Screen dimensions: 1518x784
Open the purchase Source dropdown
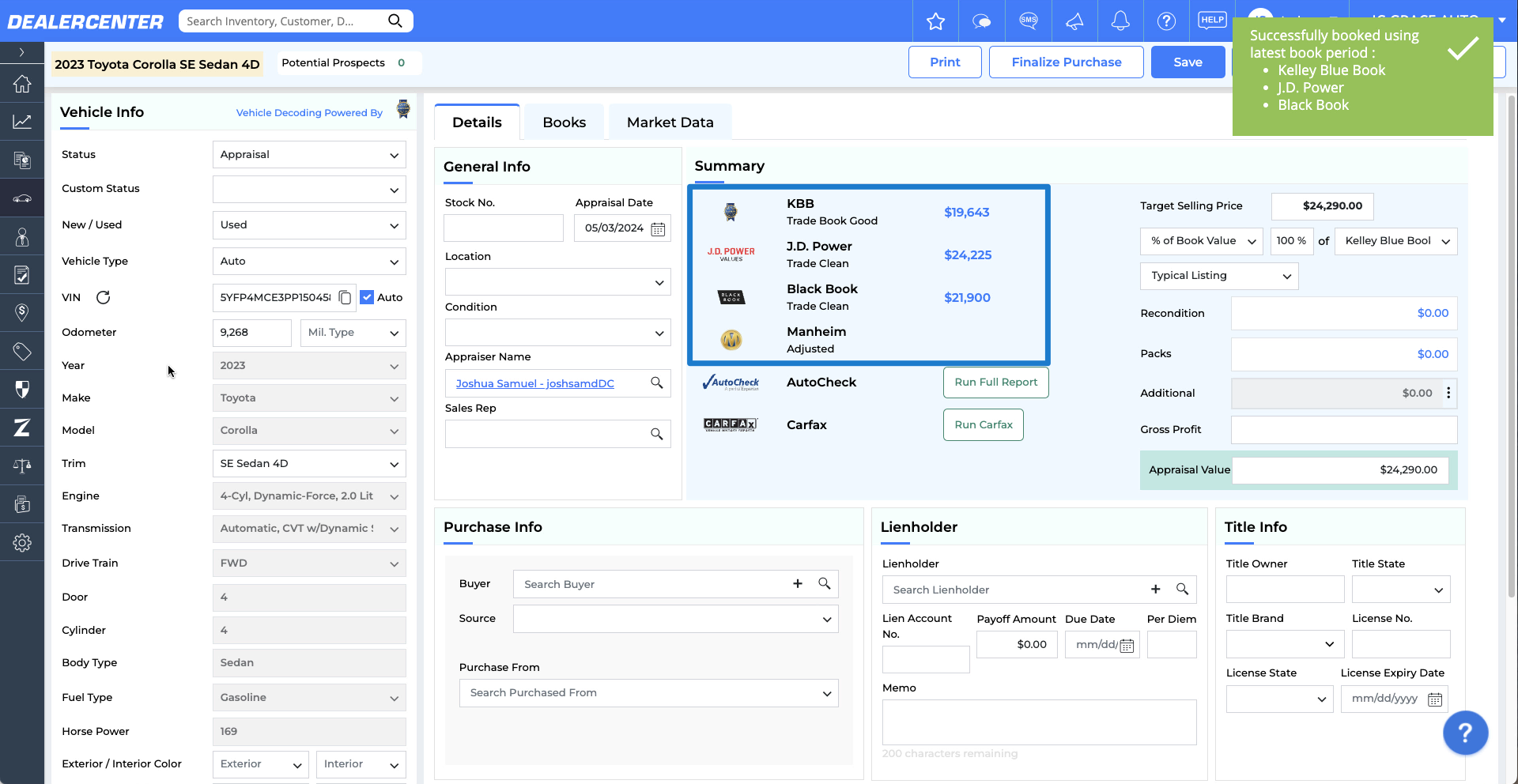[676, 619]
